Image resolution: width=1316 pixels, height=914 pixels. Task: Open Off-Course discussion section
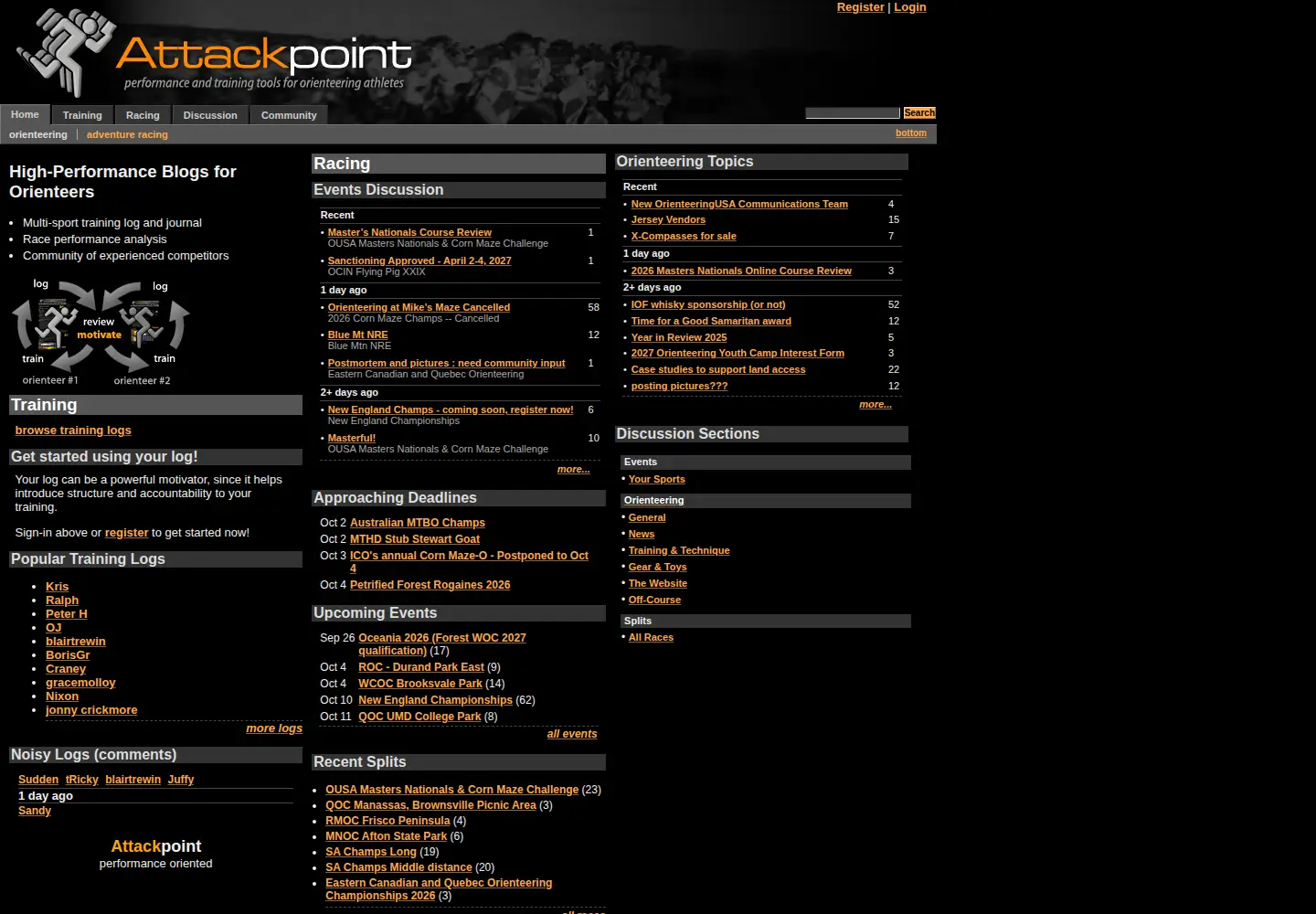point(654,600)
